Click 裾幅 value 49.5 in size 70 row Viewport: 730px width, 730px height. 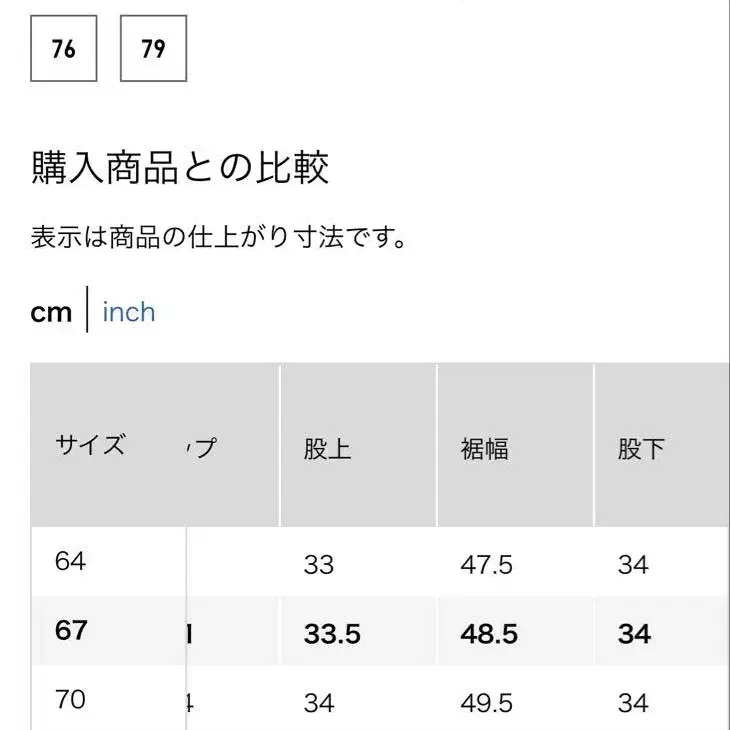click(x=486, y=703)
